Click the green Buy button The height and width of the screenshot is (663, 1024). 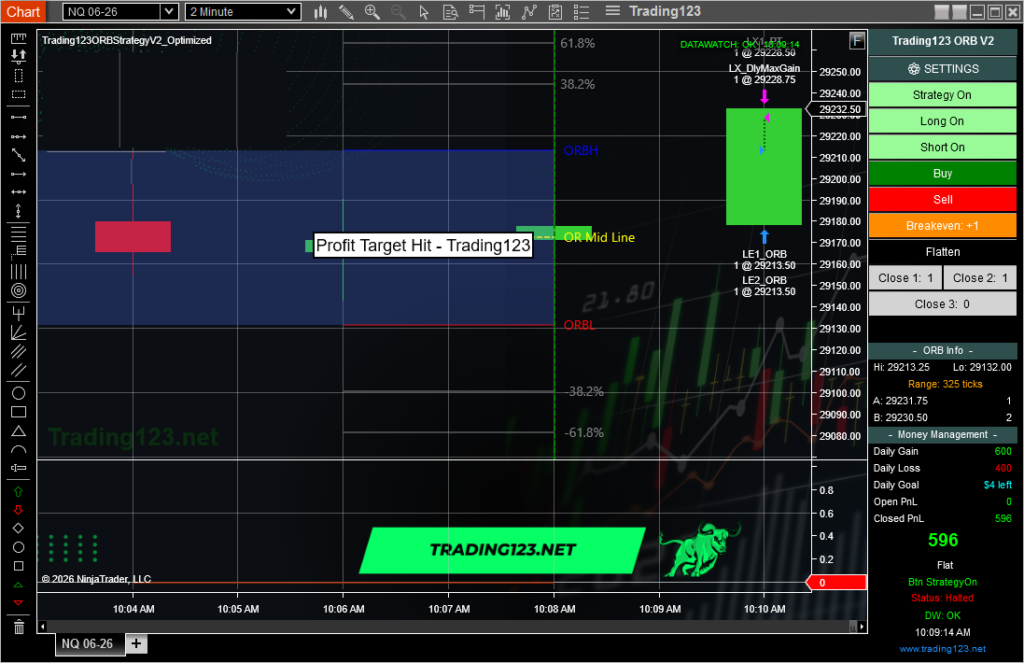[x=942, y=173]
